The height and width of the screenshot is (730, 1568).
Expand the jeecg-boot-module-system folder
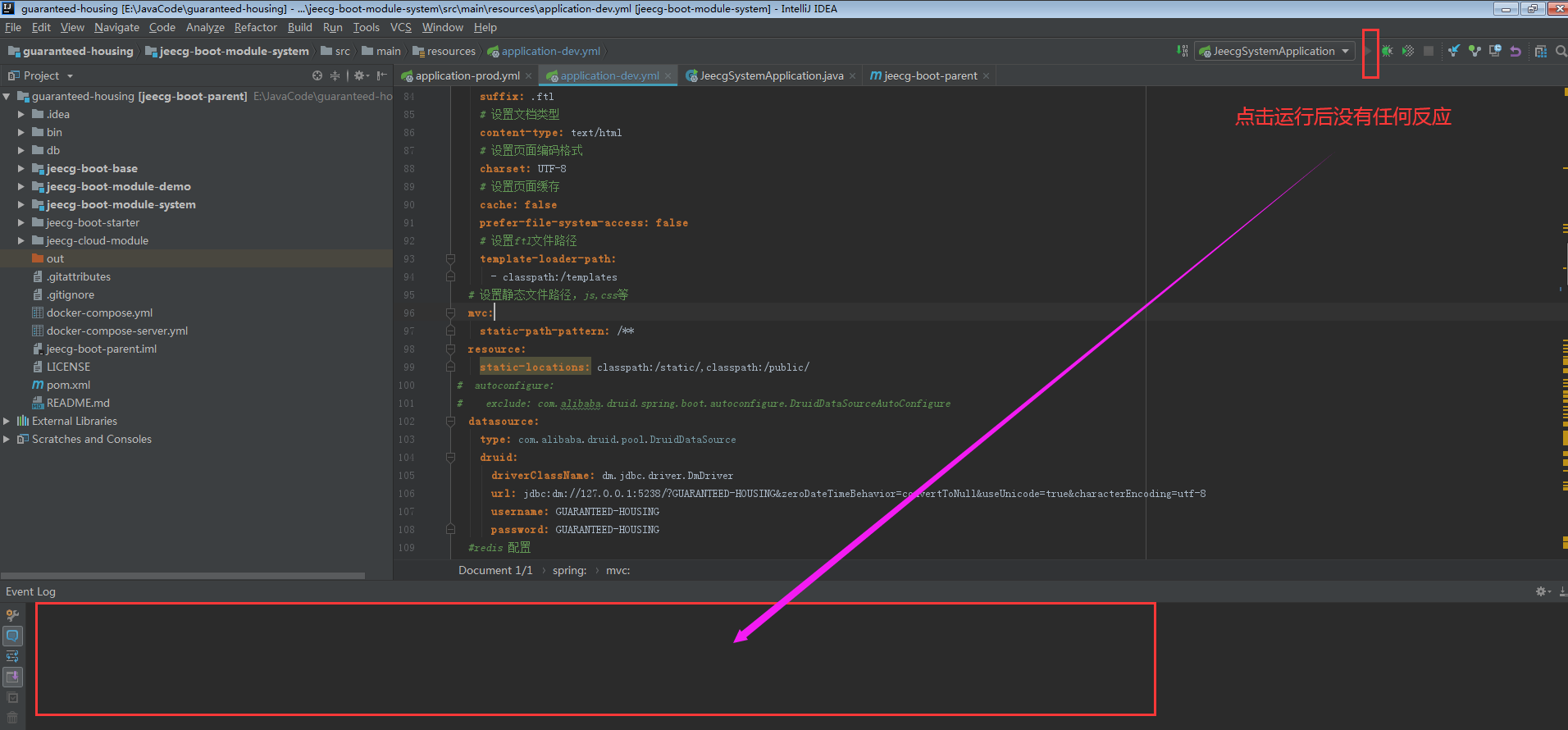coord(21,204)
